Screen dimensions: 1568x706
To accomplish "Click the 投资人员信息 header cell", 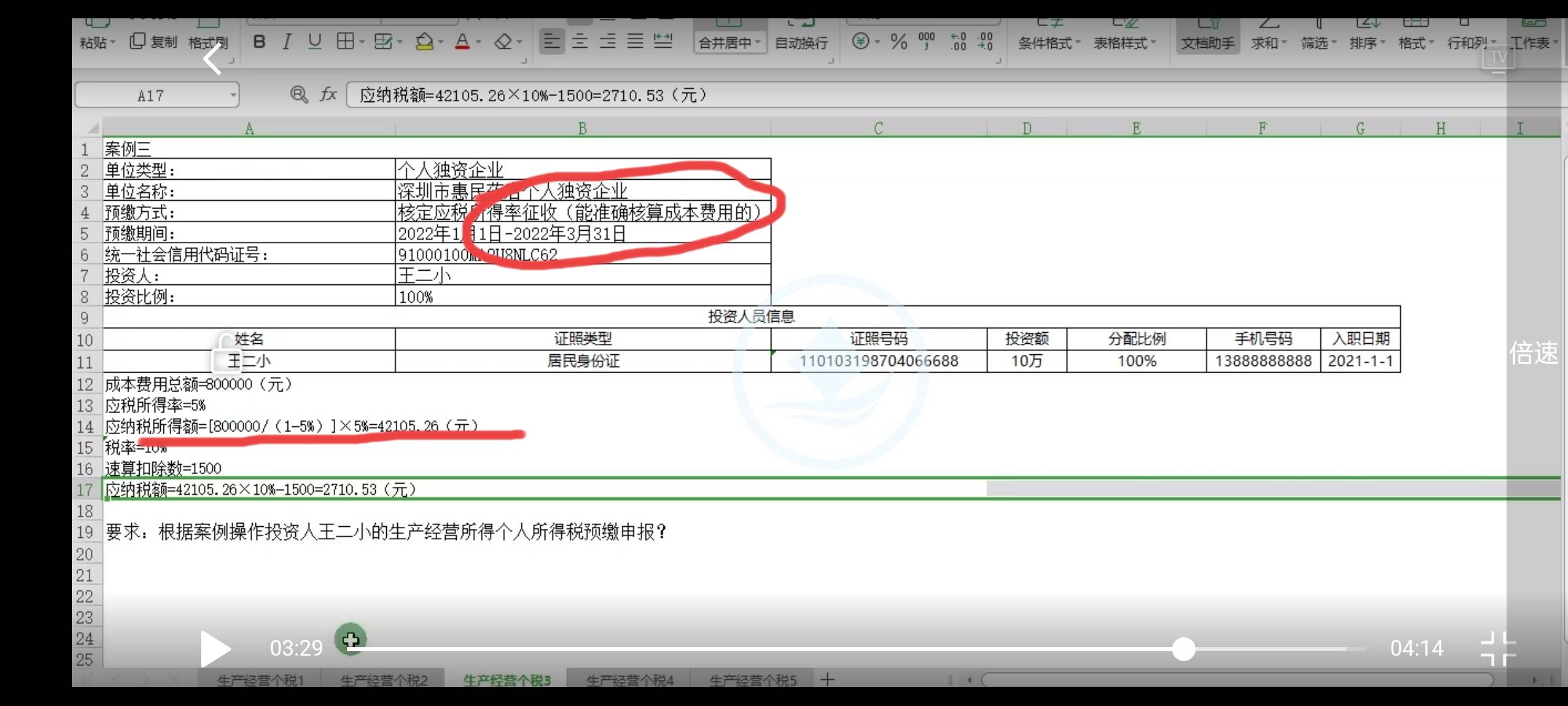I will click(751, 316).
